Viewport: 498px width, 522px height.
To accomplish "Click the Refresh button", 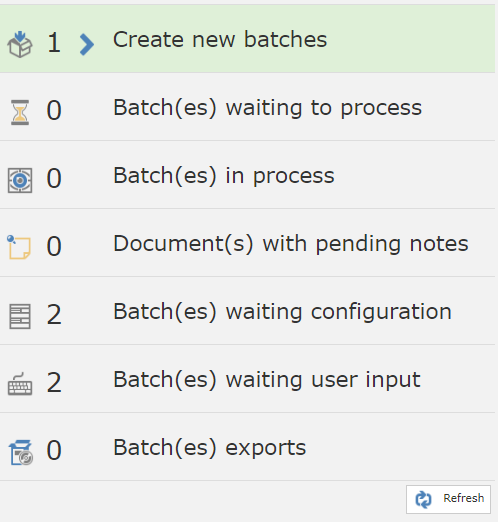I will [448, 499].
